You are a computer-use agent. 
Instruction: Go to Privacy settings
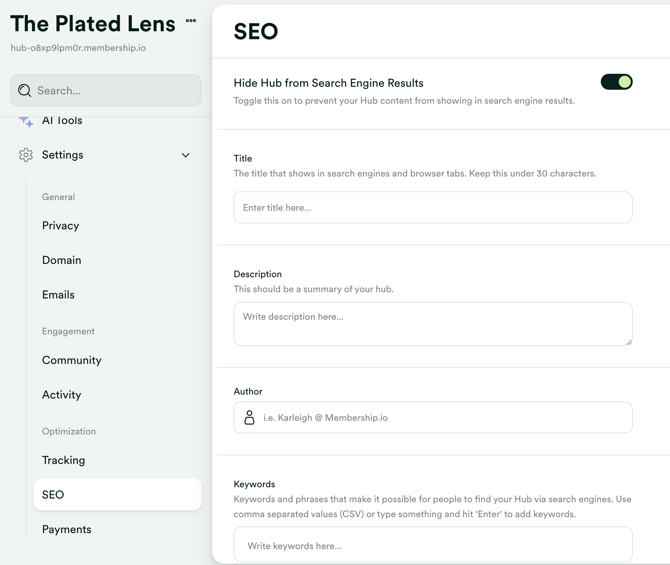[60, 226]
